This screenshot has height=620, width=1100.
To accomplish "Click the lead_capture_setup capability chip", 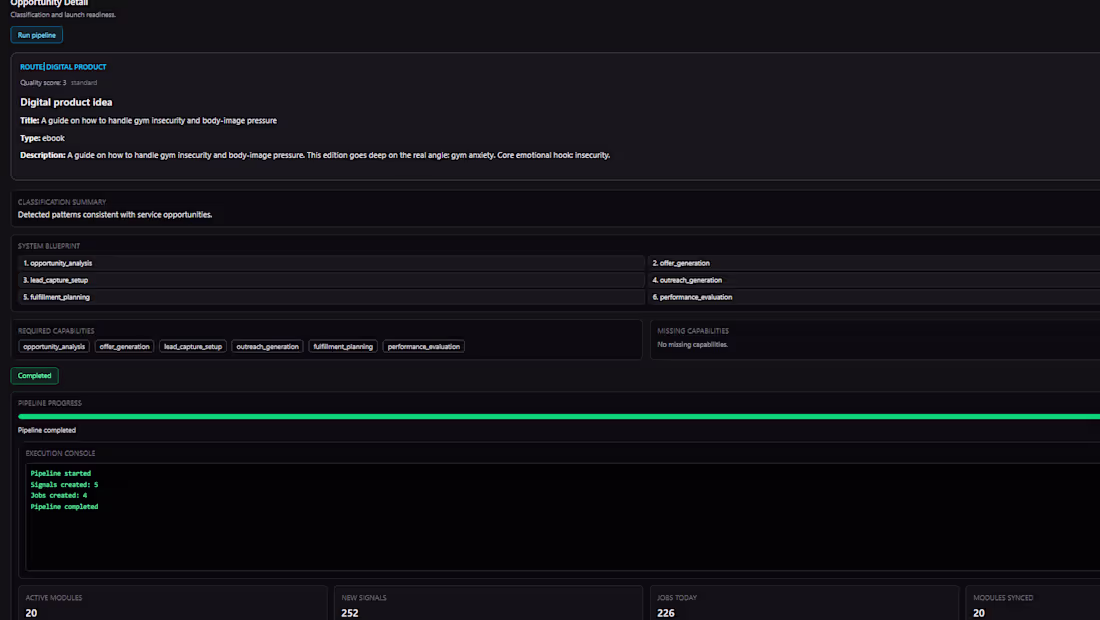I will (x=193, y=346).
